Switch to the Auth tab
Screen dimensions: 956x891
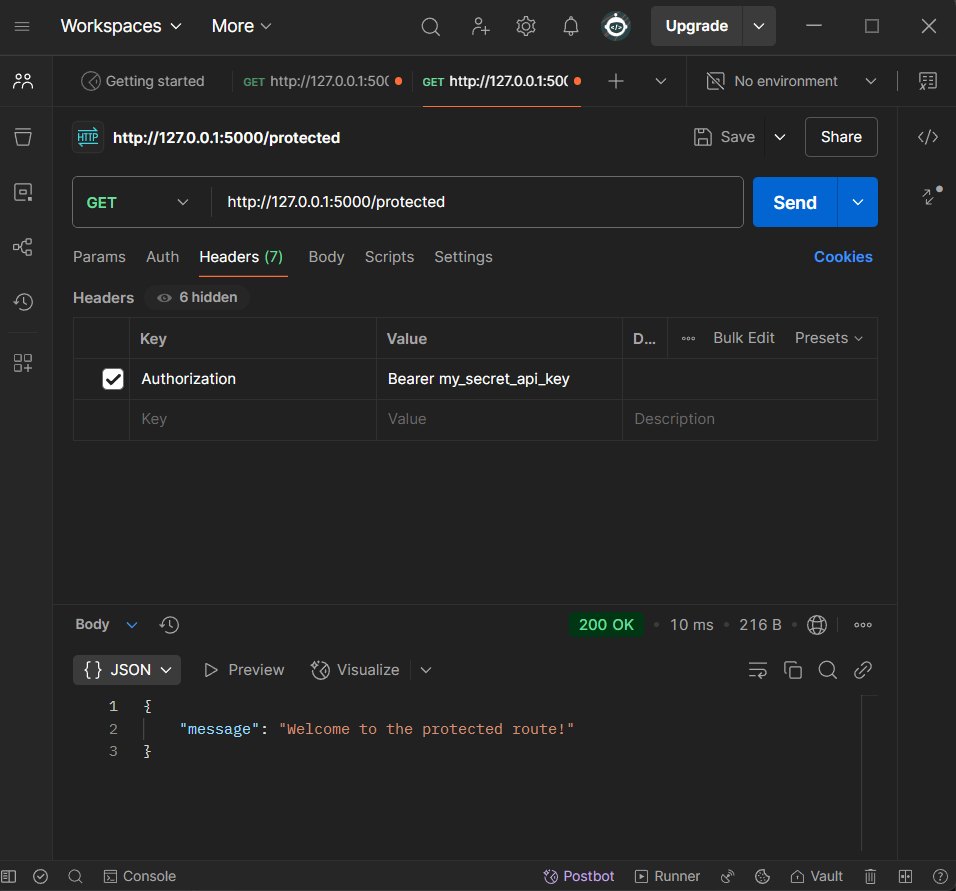coord(162,257)
